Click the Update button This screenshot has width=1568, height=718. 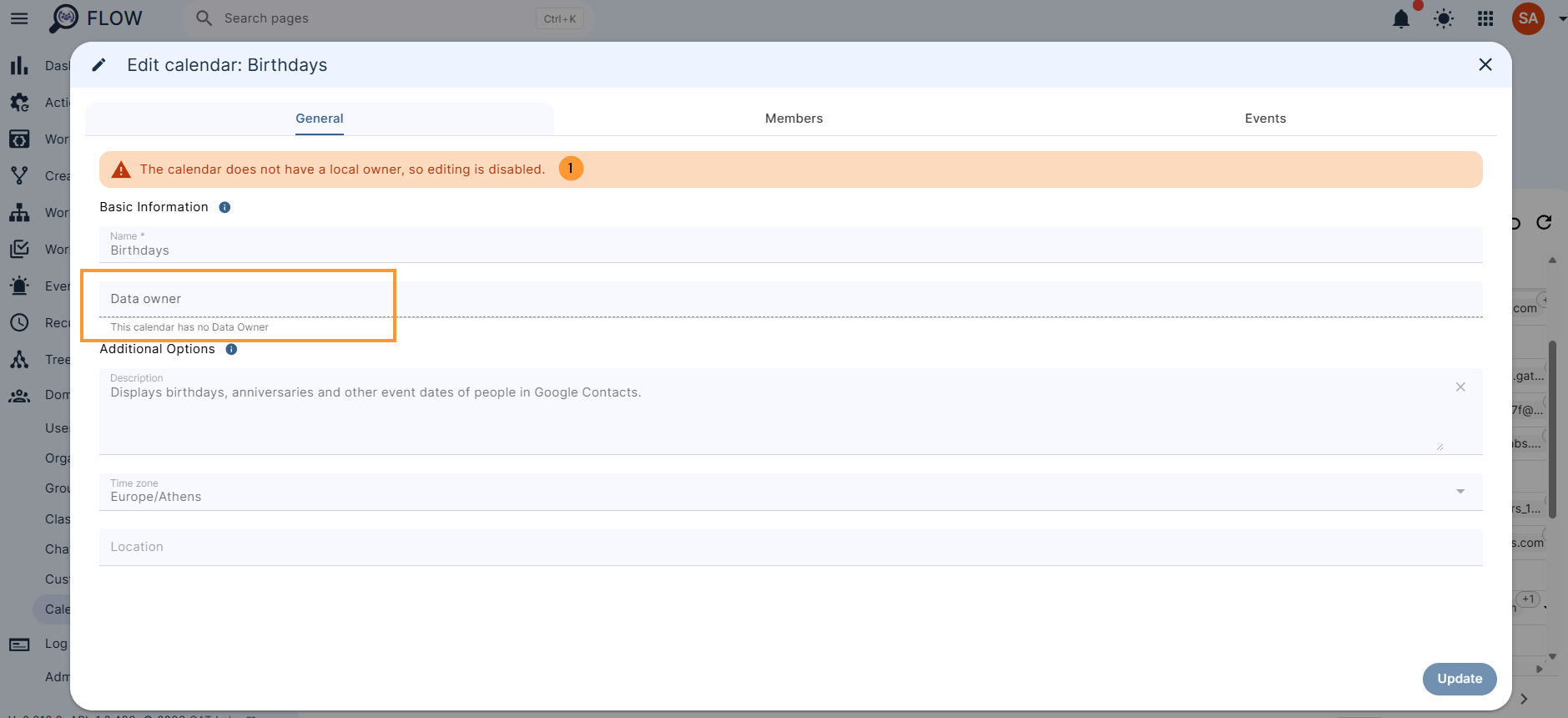click(1460, 679)
